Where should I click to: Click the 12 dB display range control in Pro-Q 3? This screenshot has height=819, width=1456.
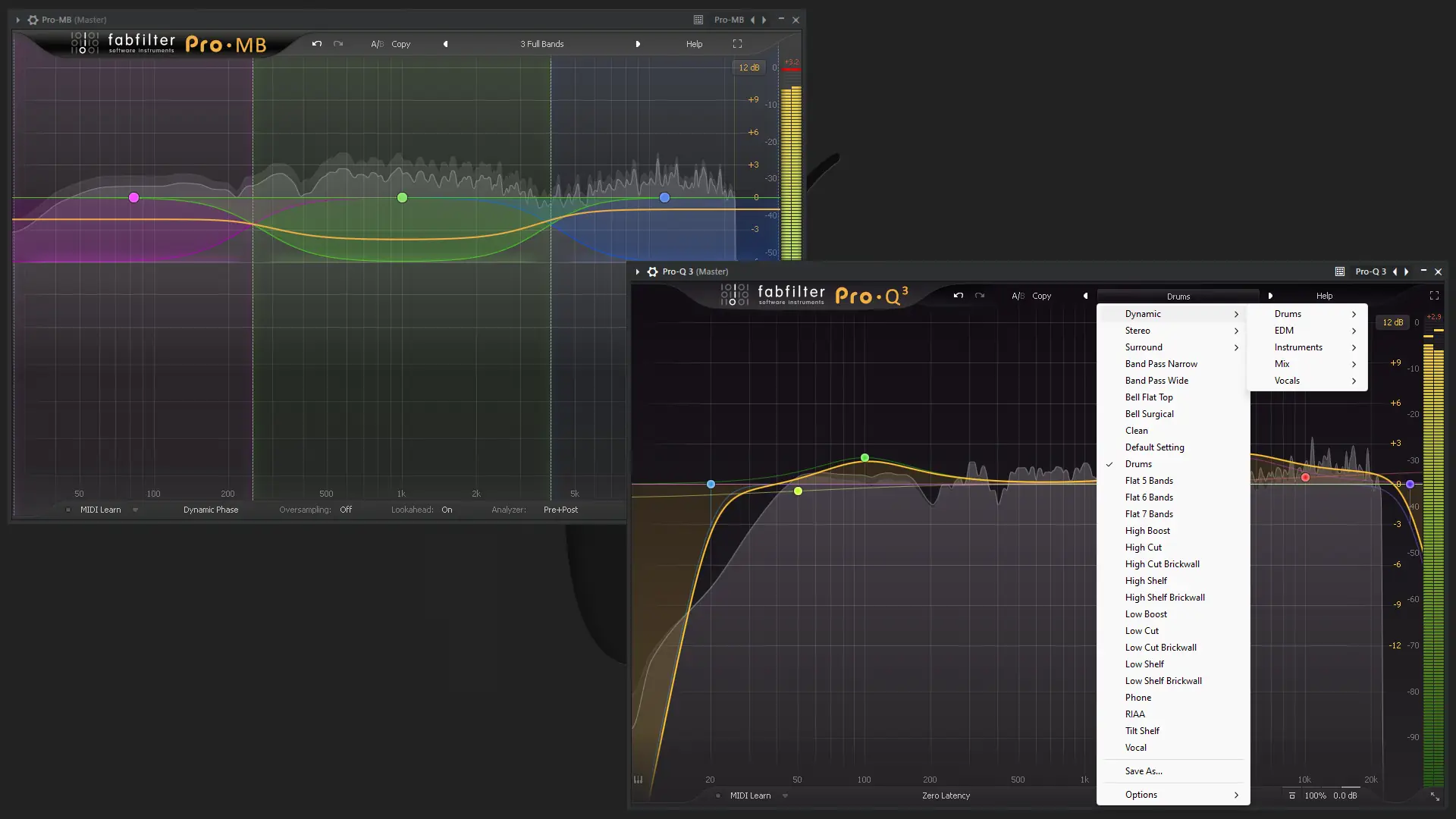(1392, 322)
